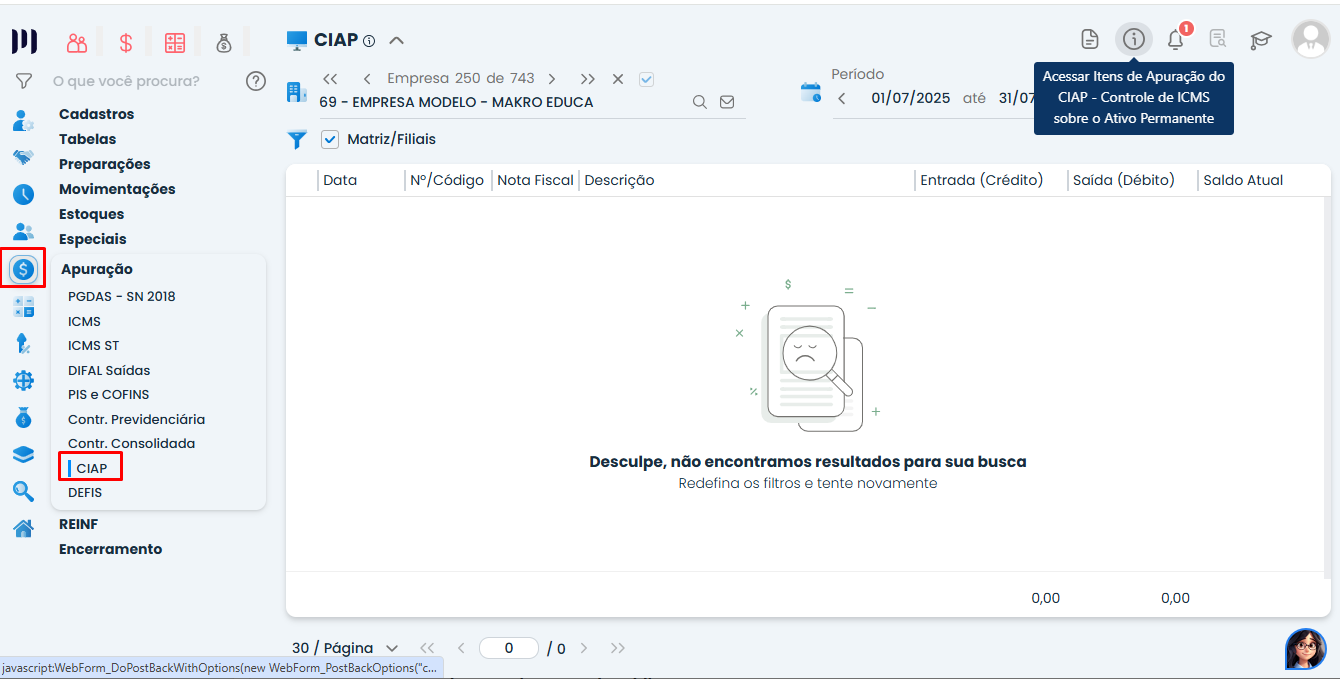Click the previous period arrow

pos(842,98)
